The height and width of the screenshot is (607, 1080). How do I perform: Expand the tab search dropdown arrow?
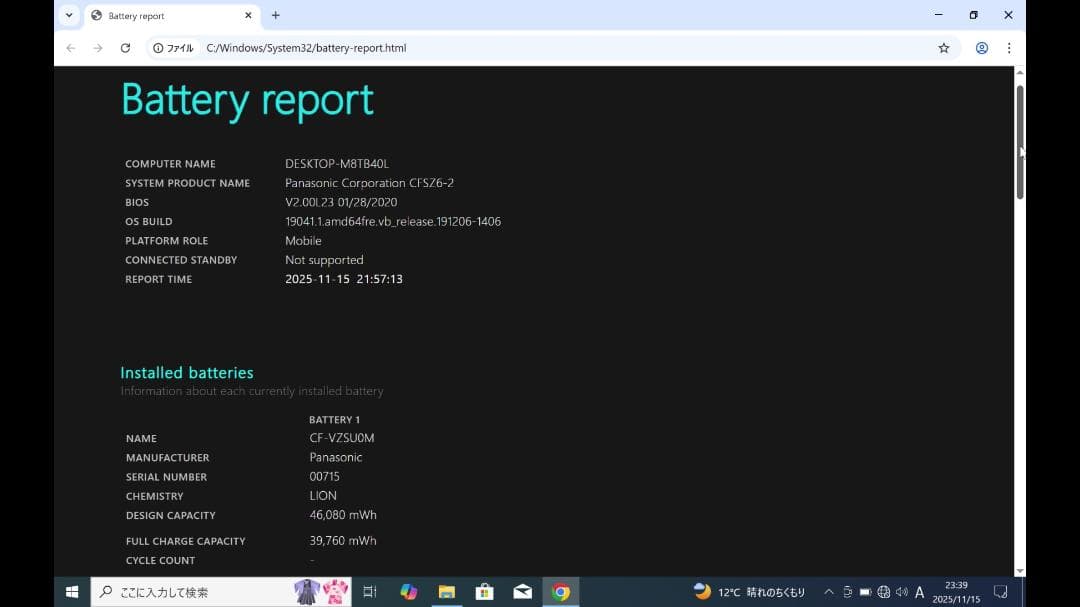point(69,15)
